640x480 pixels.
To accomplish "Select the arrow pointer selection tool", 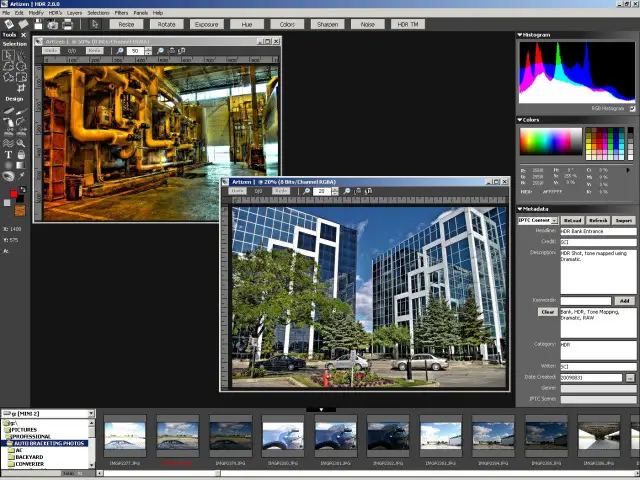I will click(x=8, y=55).
